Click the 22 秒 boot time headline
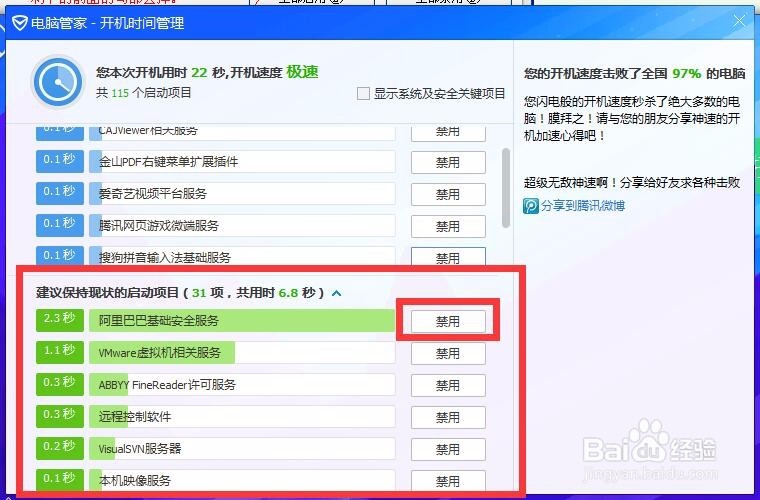Viewport: 760px width, 500px height. pyautogui.click(x=207, y=73)
